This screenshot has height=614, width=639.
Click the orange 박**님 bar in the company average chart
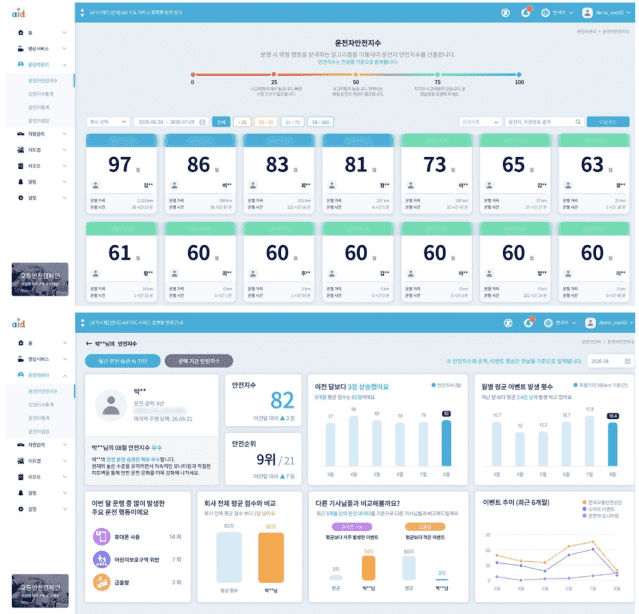(271, 558)
